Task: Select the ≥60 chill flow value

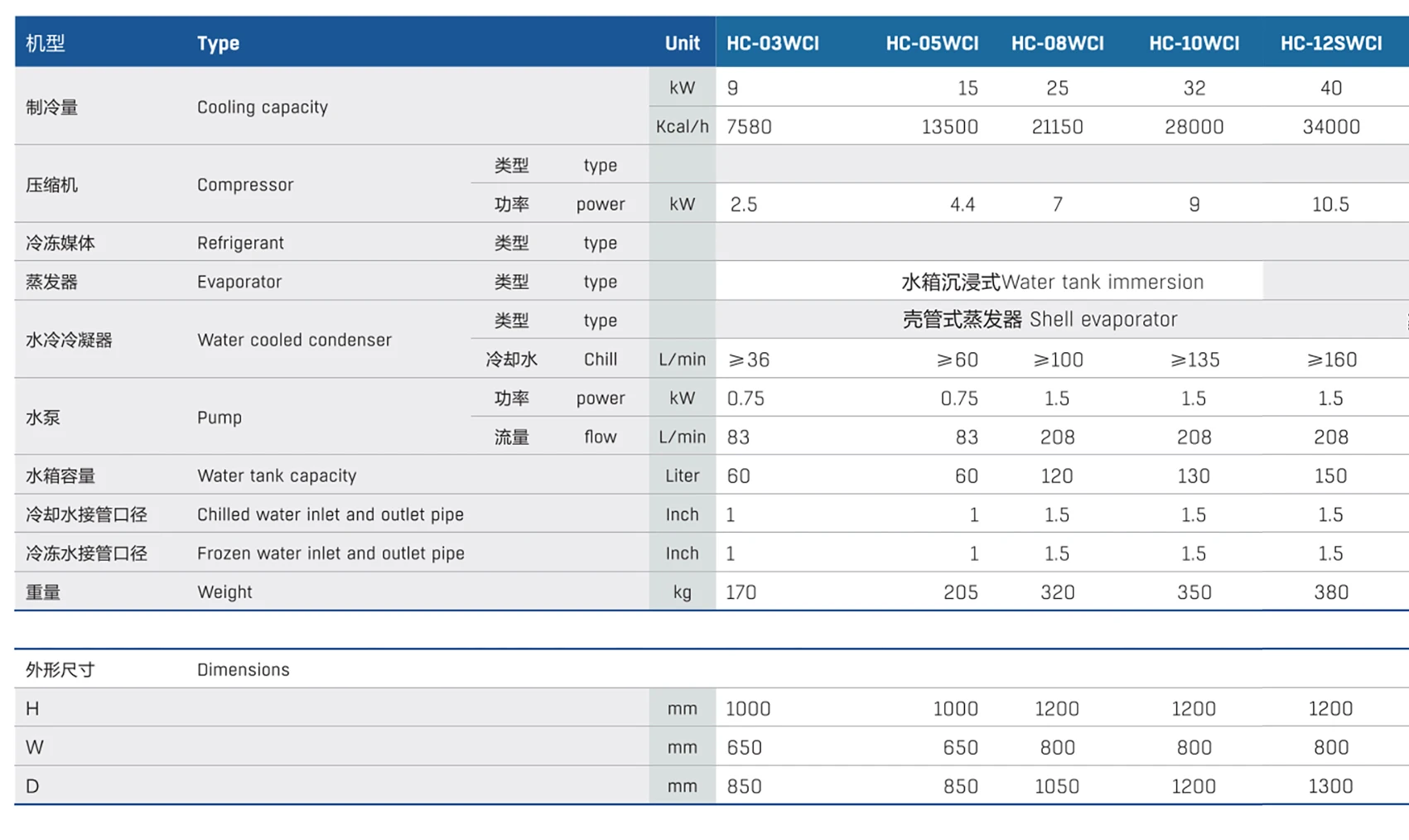Action: click(957, 360)
